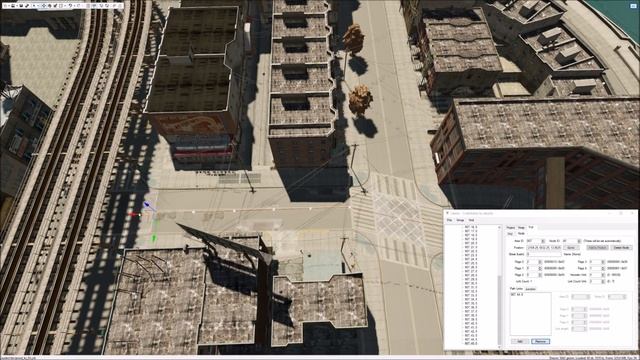Adjust the Flags 4 stepper arrows
Viewport: 640px width, 360px height.
[x=603, y=268]
